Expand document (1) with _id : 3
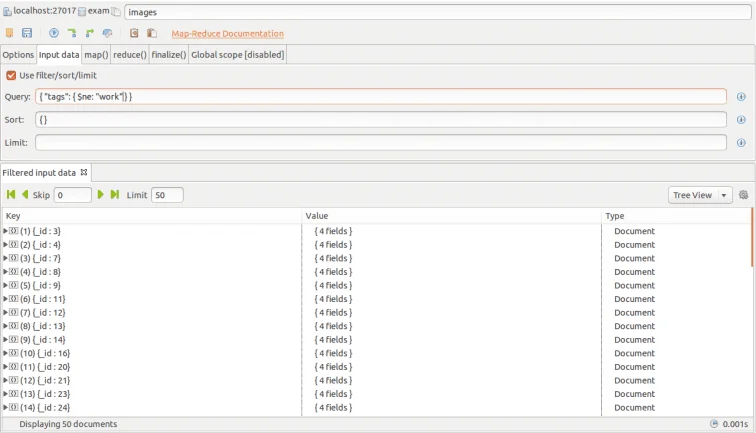This screenshot has width=756, height=433. [5, 231]
